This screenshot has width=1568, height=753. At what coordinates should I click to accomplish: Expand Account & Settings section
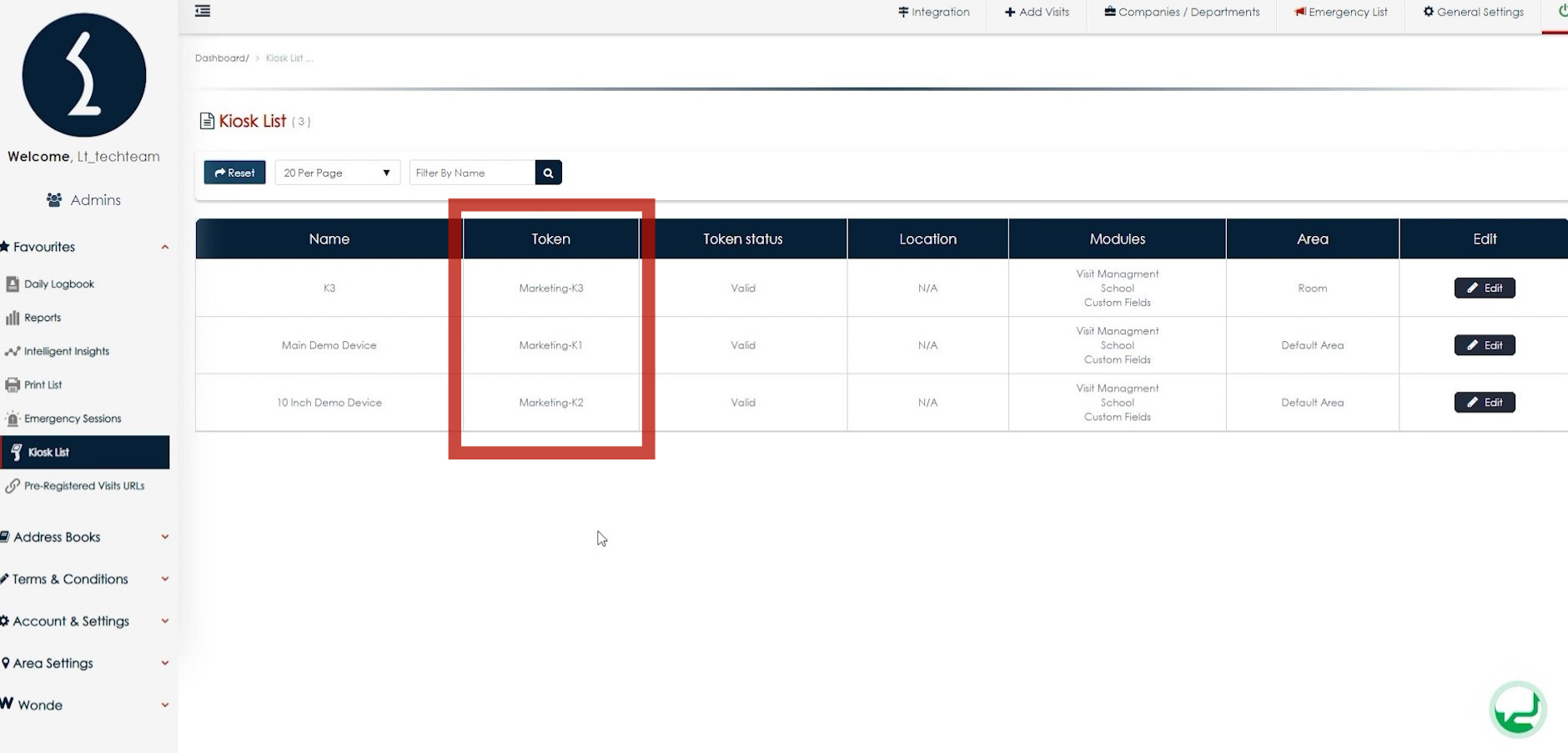click(x=84, y=621)
